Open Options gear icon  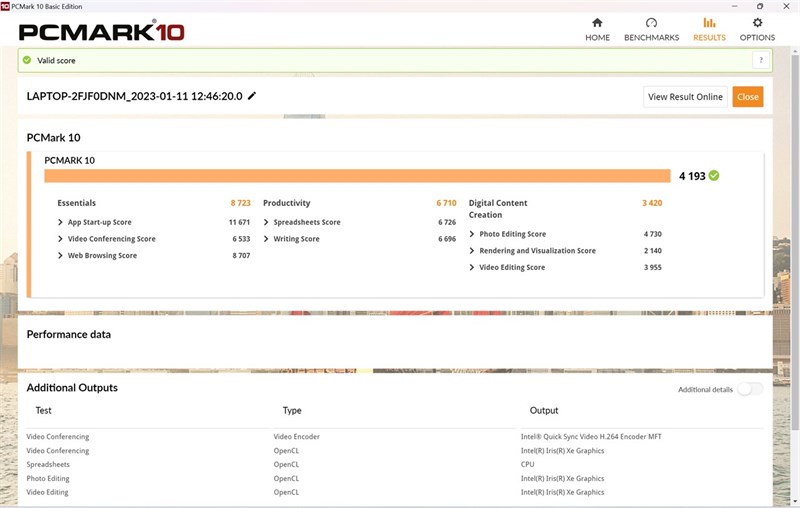(x=757, y=22)
